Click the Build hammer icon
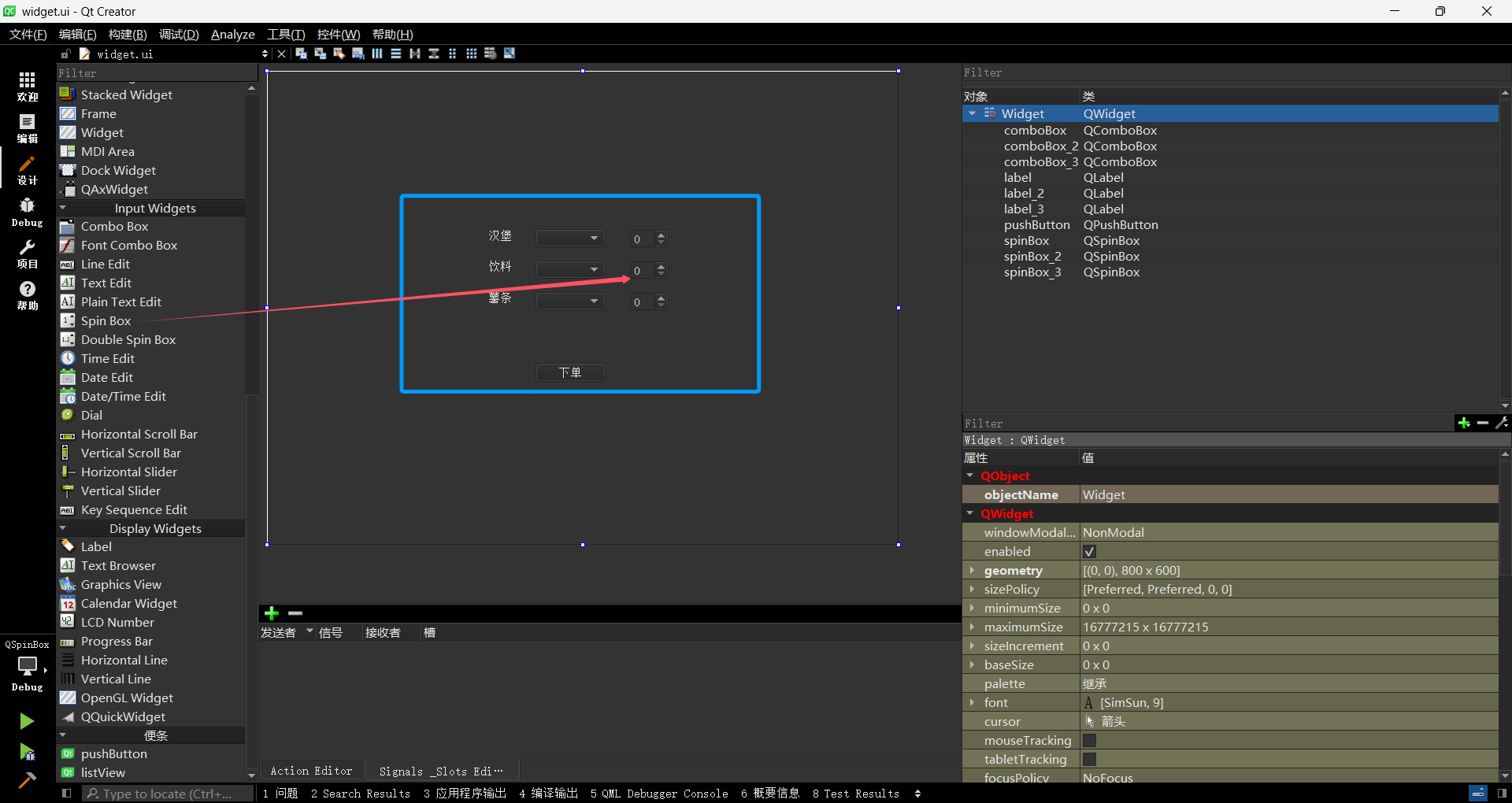The width and height of the screenshot is (1512, 803). pyautogui.click(x=27, y=779)
